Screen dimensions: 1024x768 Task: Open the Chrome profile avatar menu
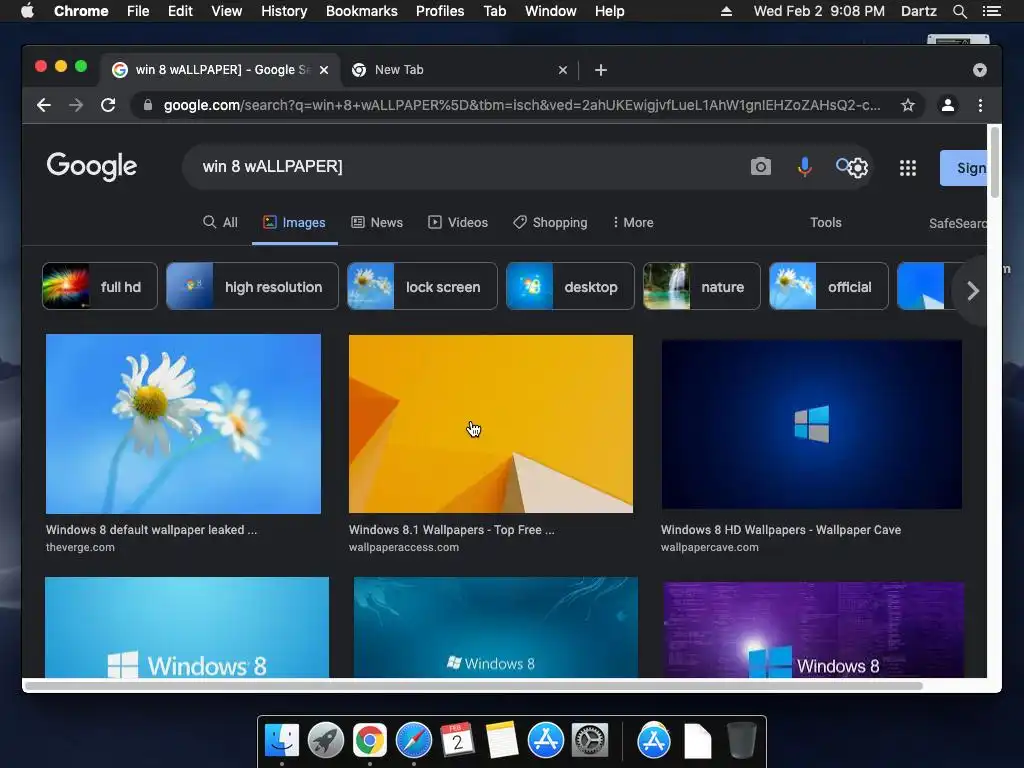[948, 105]
